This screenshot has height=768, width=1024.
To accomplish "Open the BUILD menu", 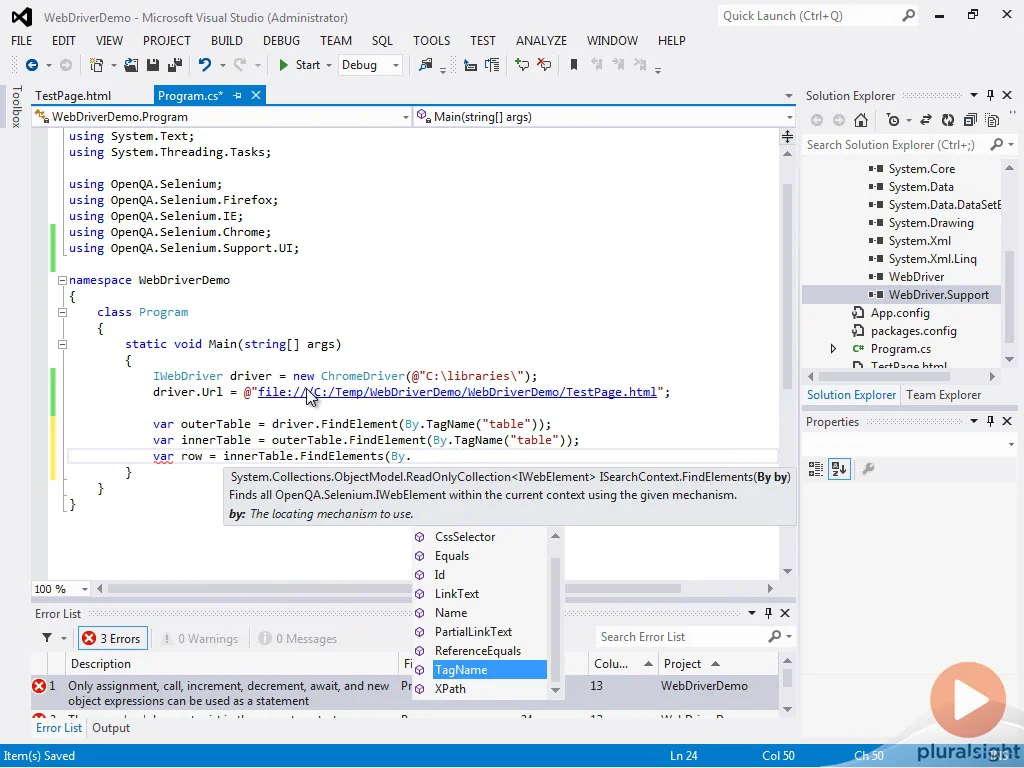I will 227,40.
